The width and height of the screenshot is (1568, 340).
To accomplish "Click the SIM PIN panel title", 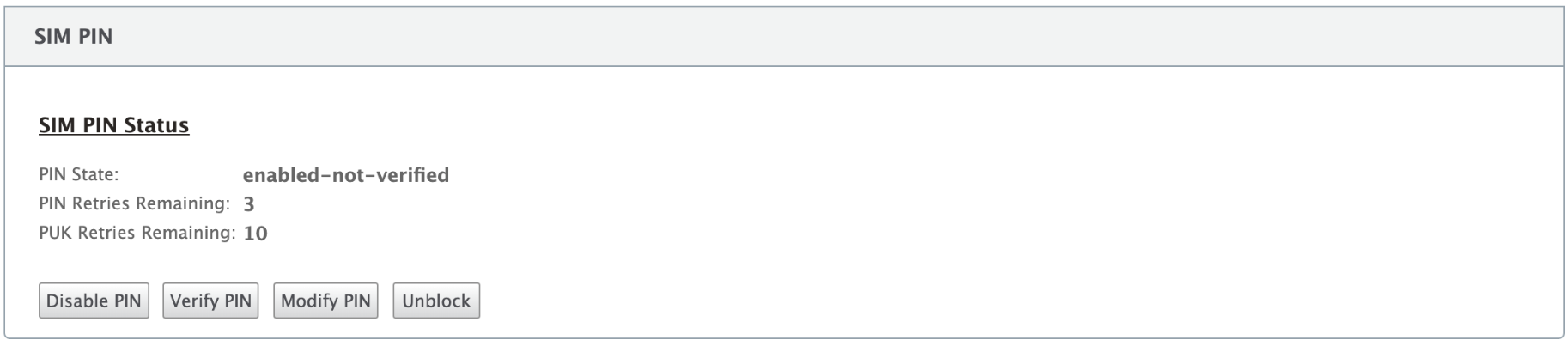I will pyautogui.click(x=74, y=37).
